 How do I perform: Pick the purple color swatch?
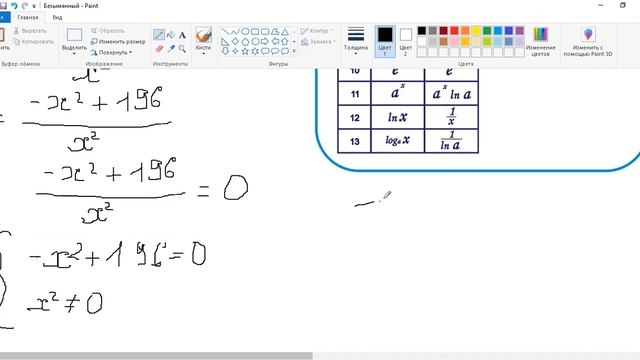tap(519, 31)
